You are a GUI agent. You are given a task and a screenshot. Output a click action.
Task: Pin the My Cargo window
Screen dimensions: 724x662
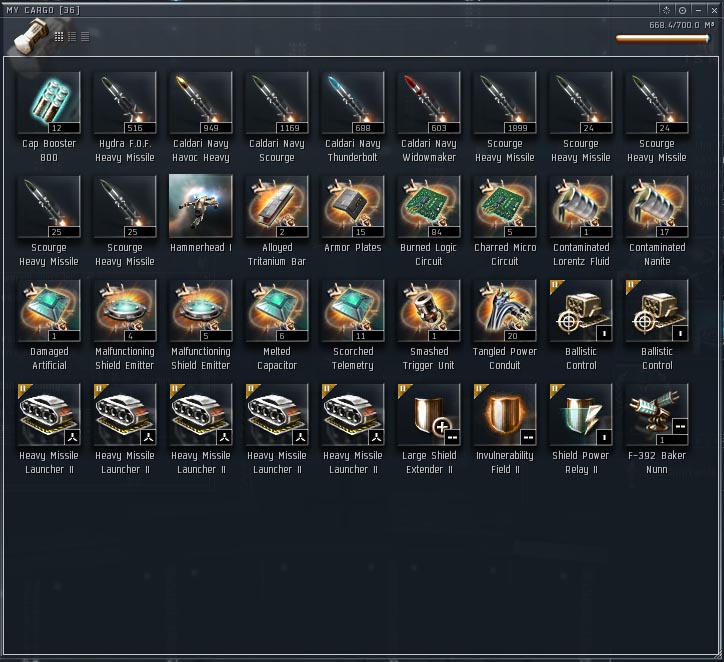point(682,10)
